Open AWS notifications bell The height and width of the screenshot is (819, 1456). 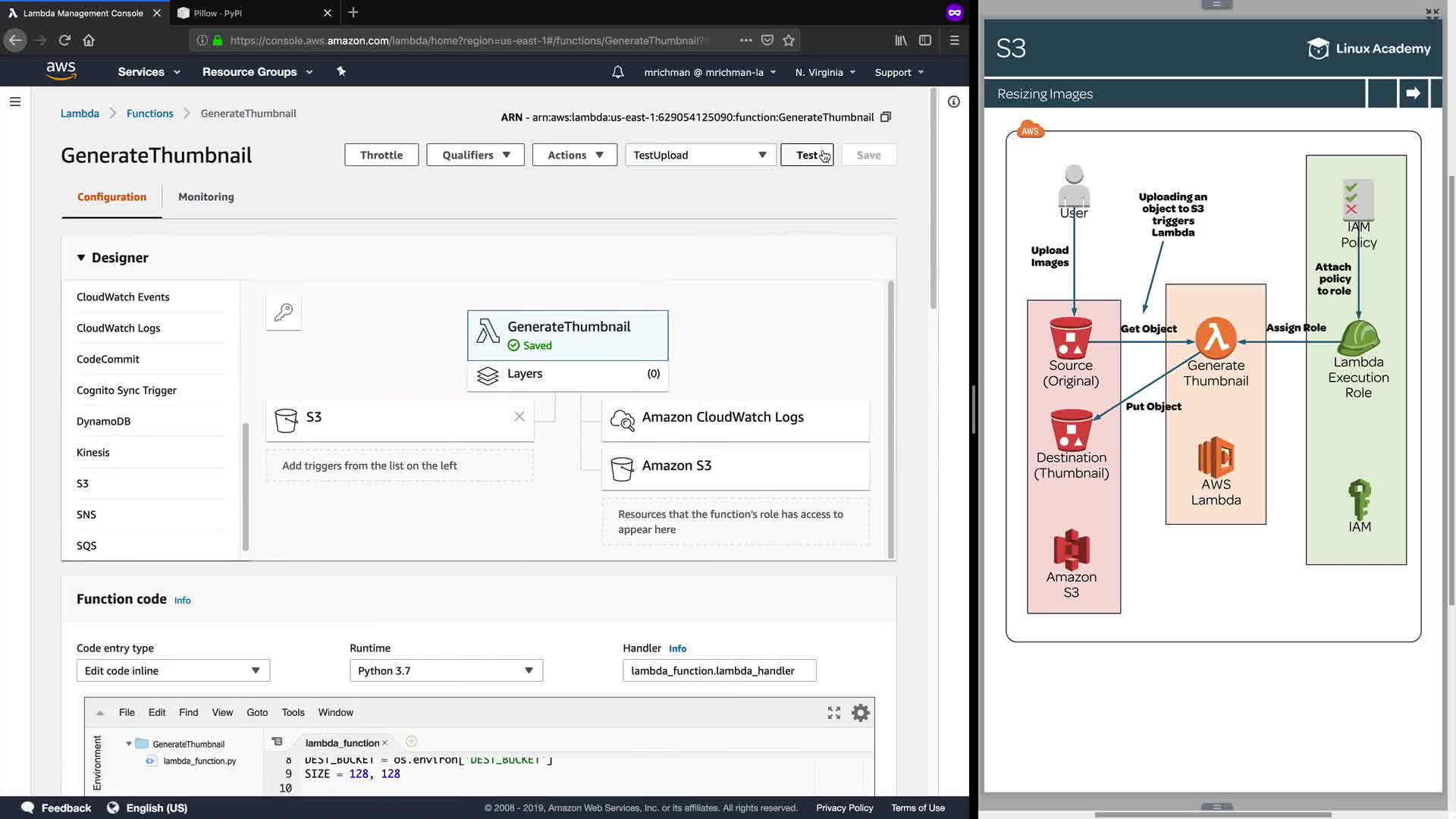point(618,72)
